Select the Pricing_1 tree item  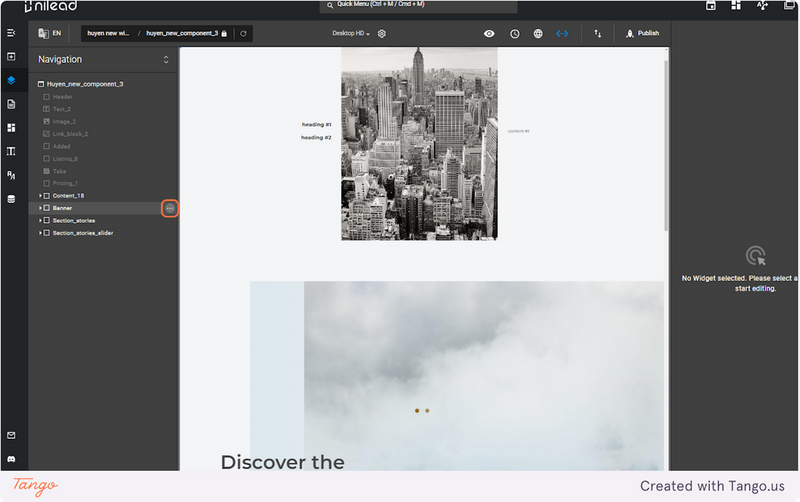pos(65,183)
